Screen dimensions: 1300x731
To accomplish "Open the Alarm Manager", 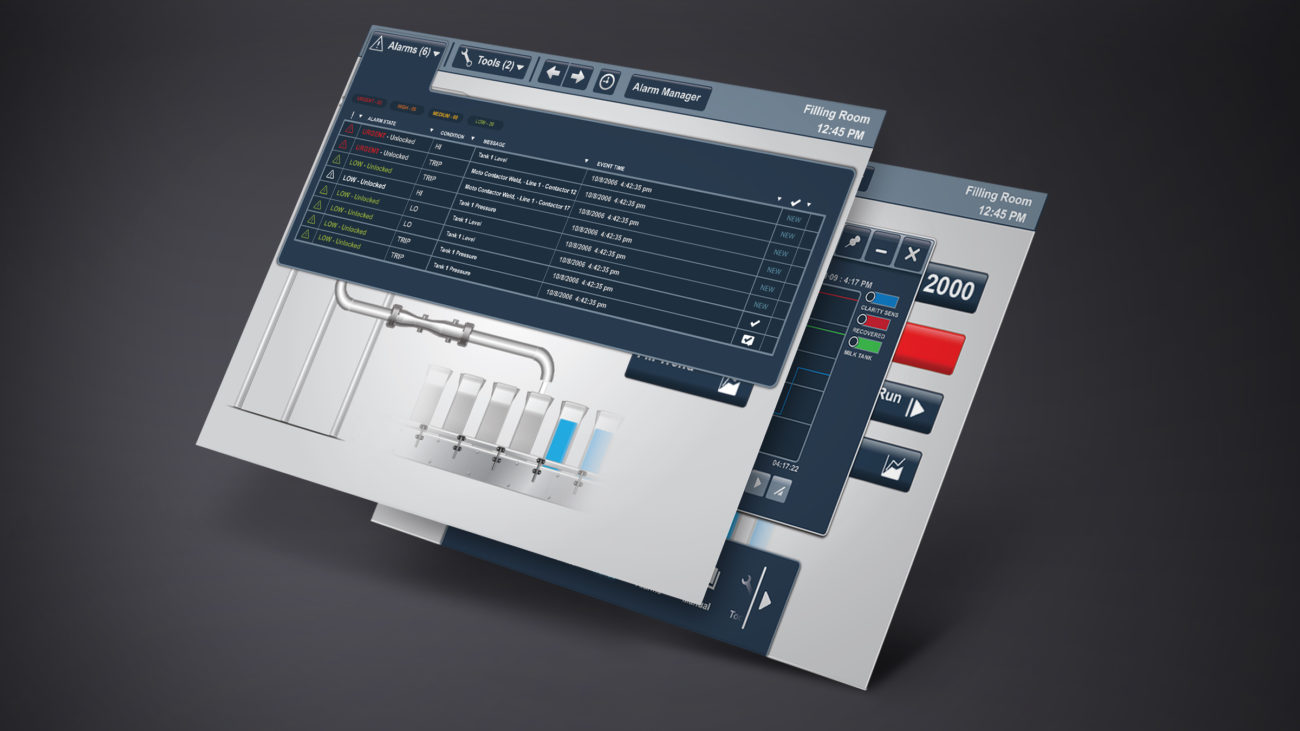I will click(670, 90).
